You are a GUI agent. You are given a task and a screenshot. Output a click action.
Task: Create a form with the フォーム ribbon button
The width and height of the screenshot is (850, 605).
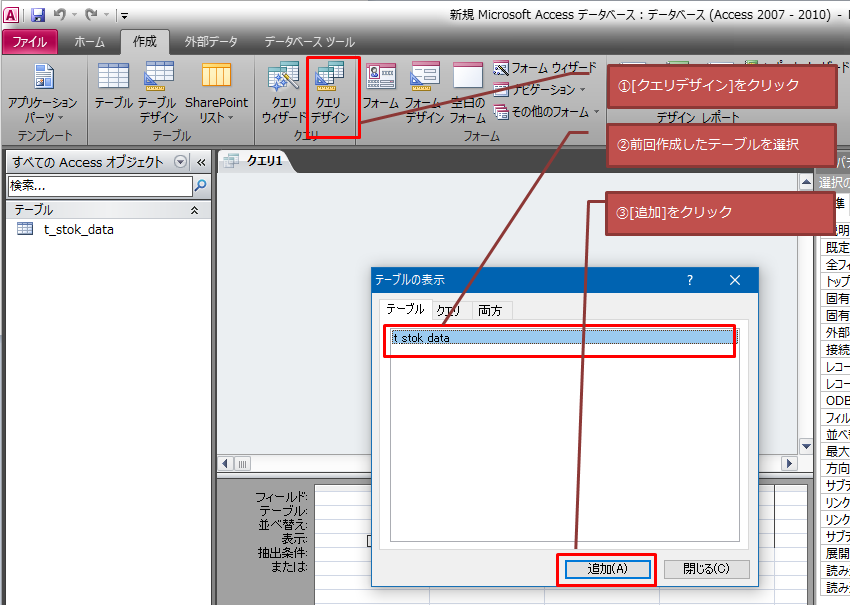[x=381, y=86]
